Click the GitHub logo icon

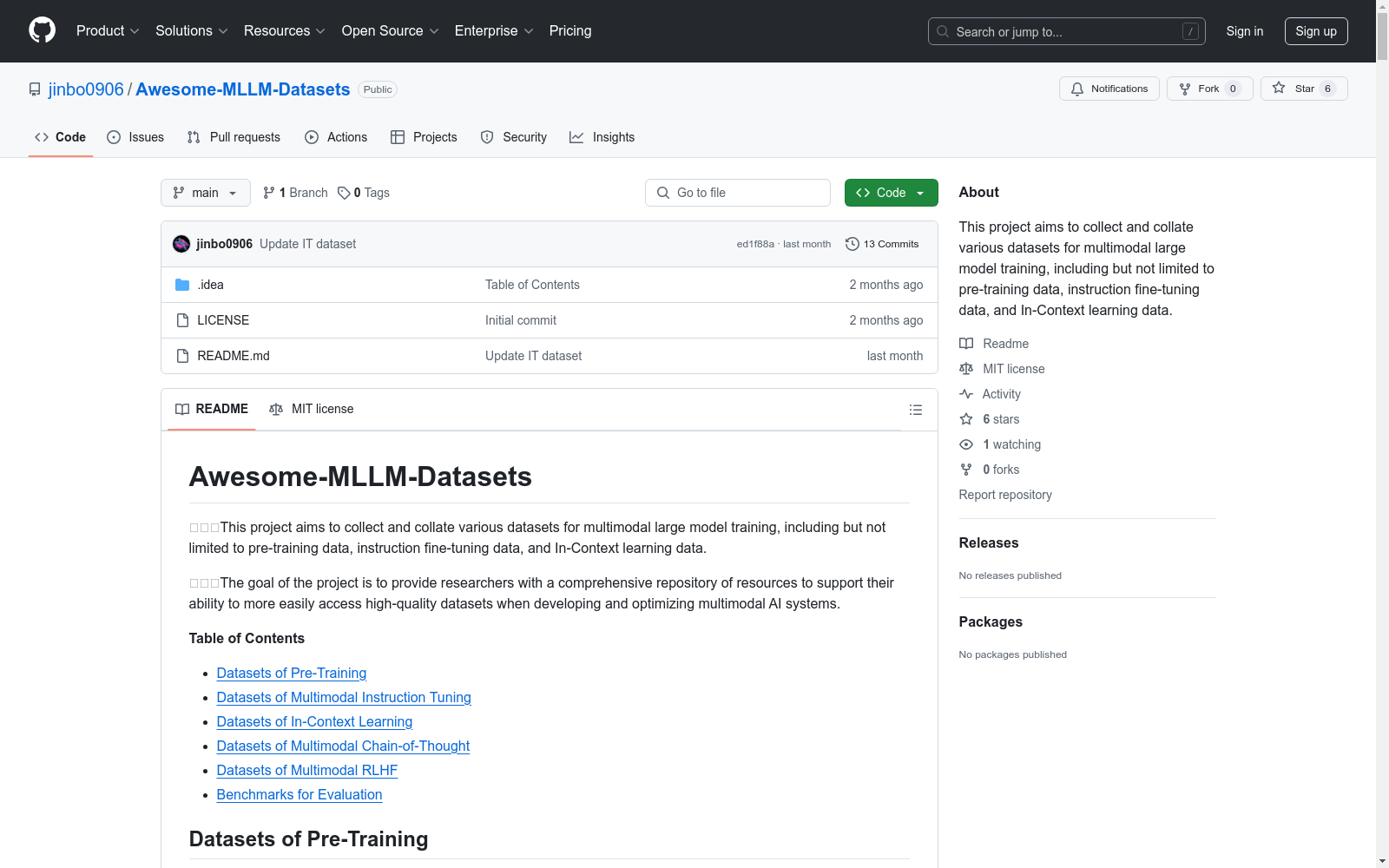(x=42, y=30)
